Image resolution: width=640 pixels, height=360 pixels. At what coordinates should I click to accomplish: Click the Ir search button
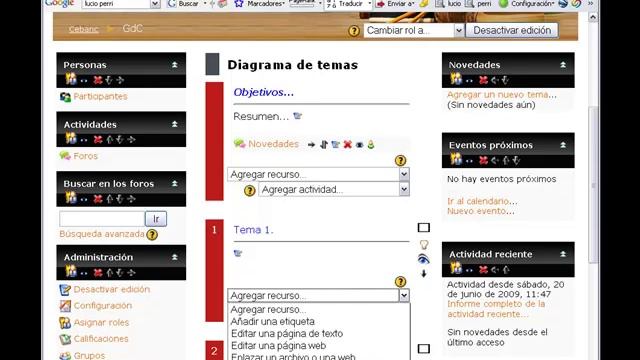click(x=156, y=219)
